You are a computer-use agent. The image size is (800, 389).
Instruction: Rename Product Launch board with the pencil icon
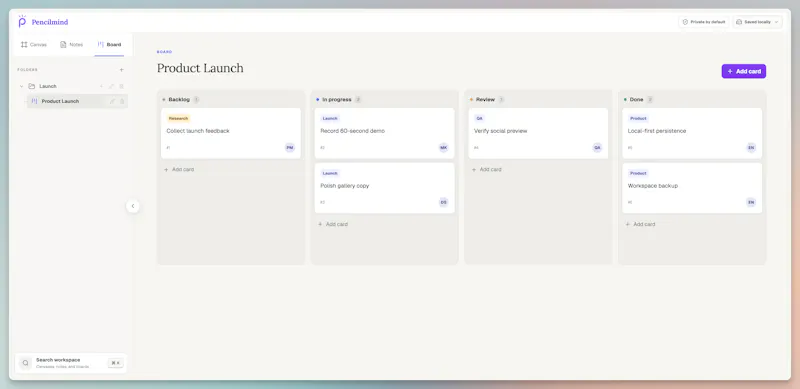[x=112, y=101]
